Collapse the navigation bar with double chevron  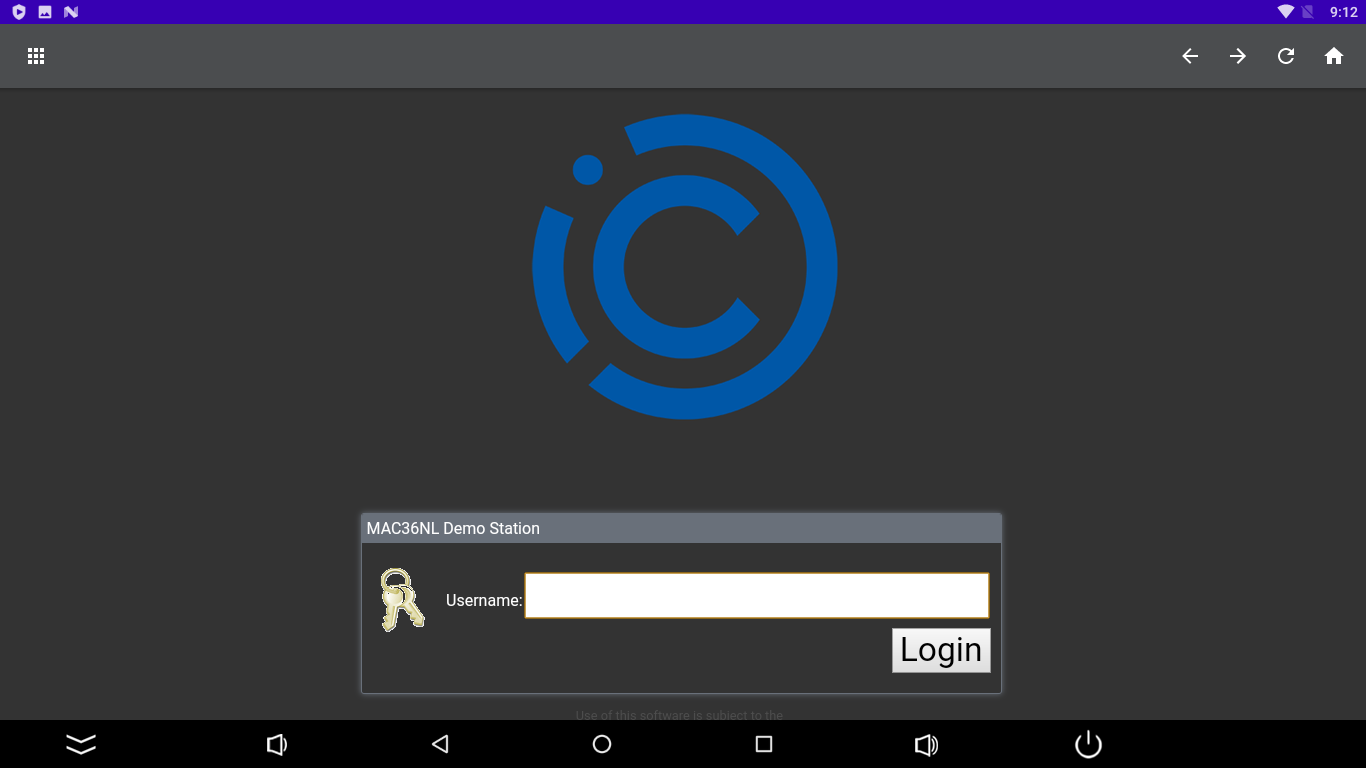(81, 744)
